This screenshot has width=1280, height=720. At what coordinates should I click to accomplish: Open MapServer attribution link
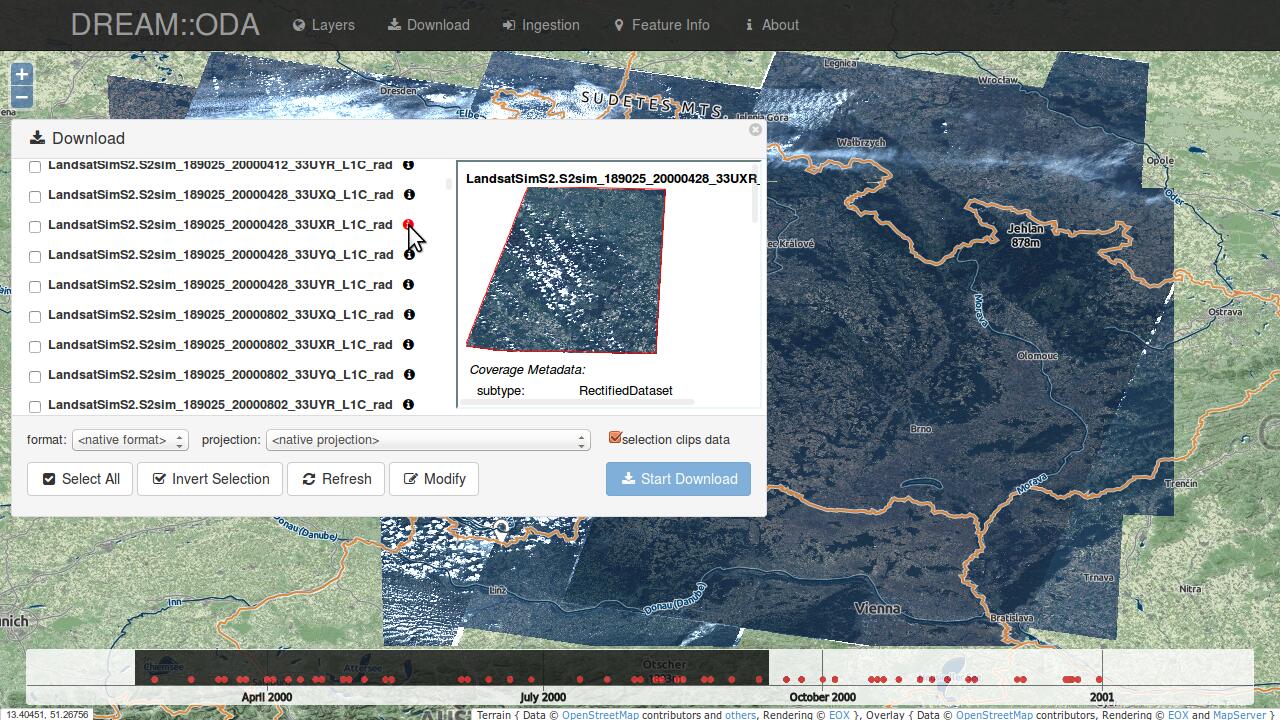click(1239, 715)
